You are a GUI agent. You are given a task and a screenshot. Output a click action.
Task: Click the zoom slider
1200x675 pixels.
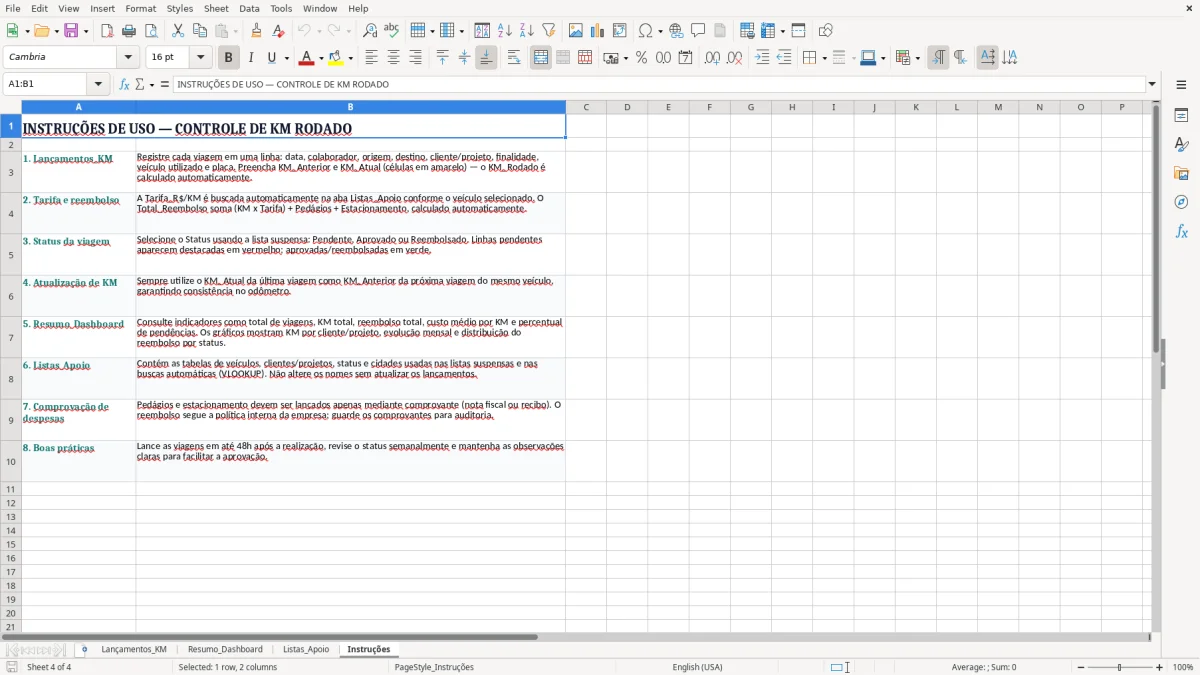pyautogui.click(x=1120, y=667)
